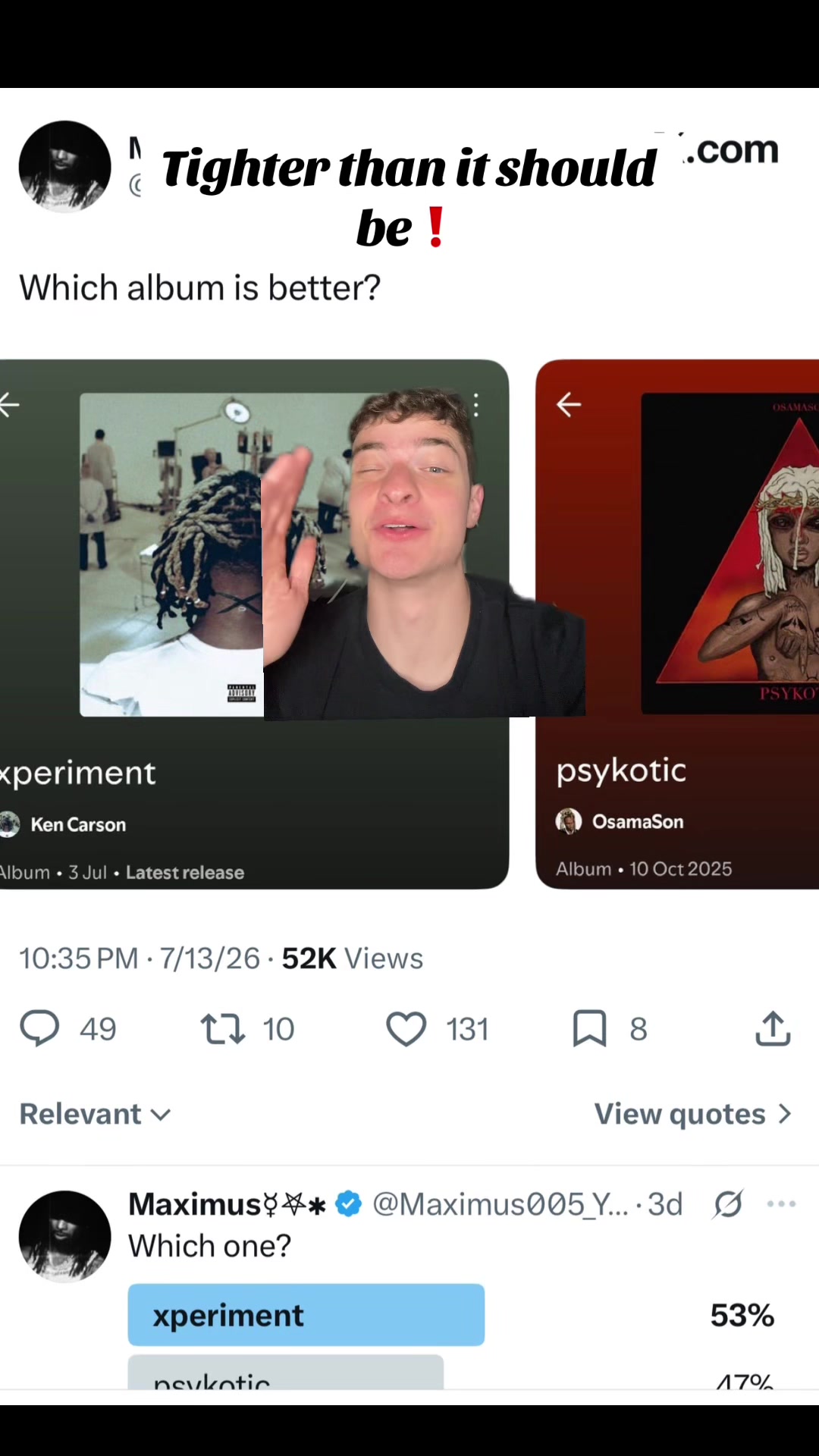Expand the Relevant sort dropdown
819x1456 pixels.
(x=95, y=1114)
